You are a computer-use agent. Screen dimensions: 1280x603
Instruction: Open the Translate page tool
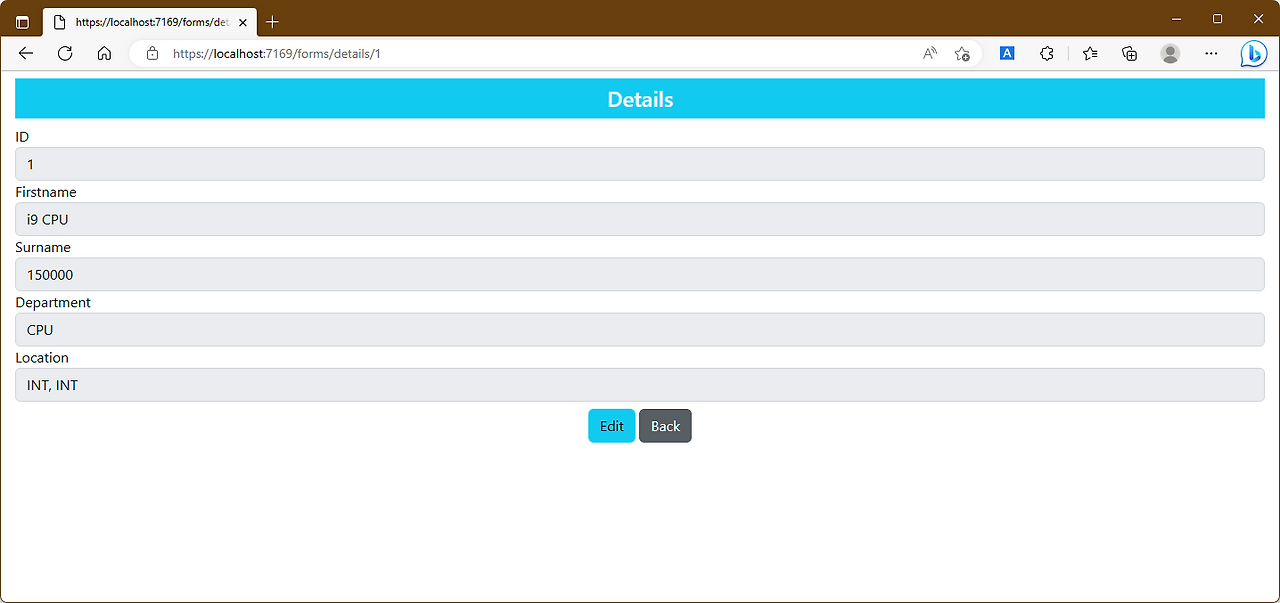(1007, 53)
